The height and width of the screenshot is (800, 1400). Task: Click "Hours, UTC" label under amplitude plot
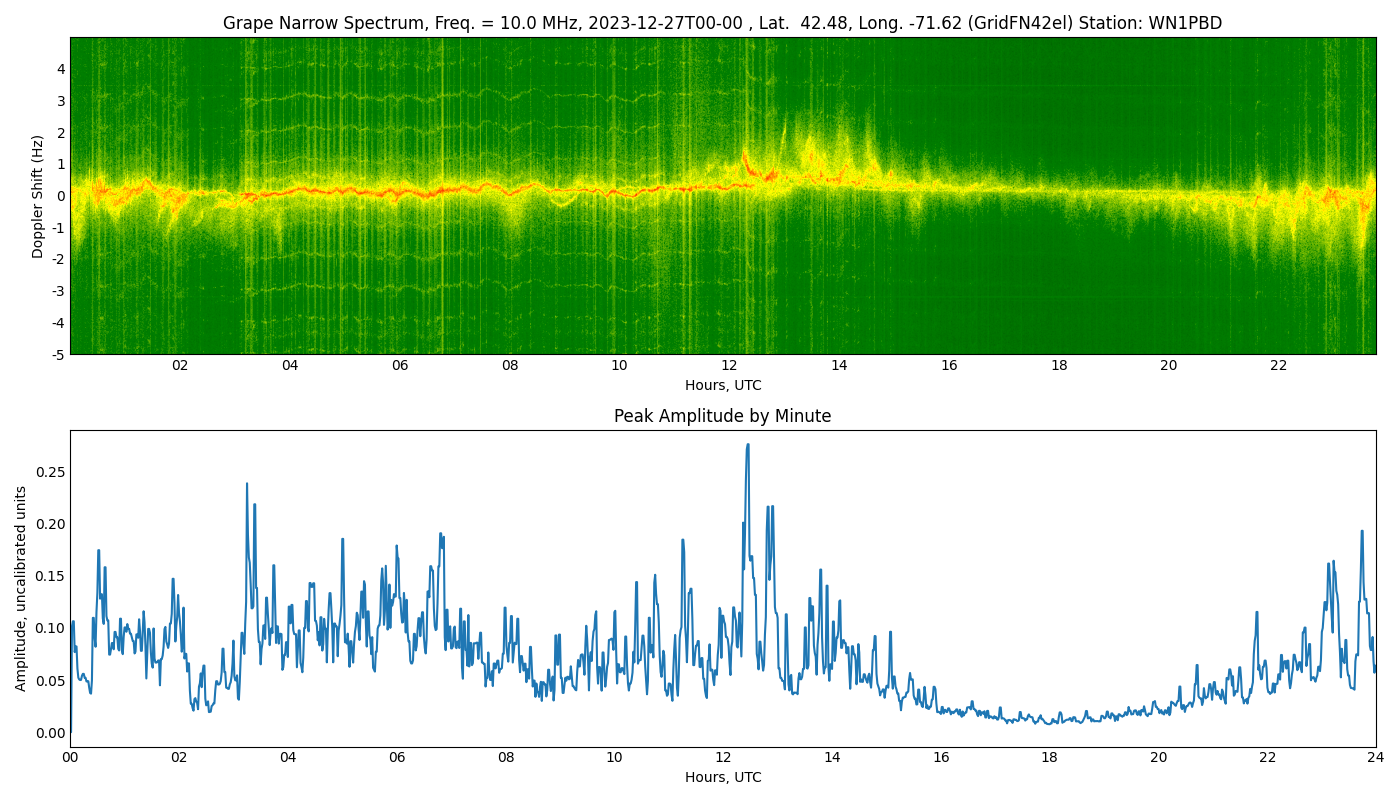pyautogui.click(x=722, y=777)
